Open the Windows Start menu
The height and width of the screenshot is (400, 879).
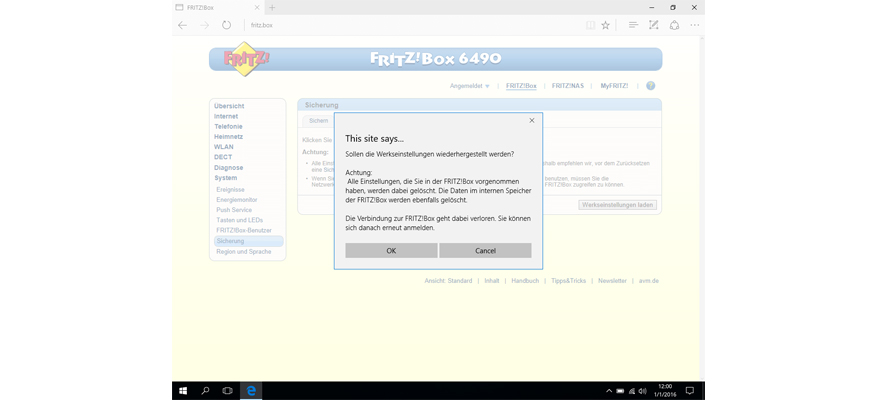point(183,390)
